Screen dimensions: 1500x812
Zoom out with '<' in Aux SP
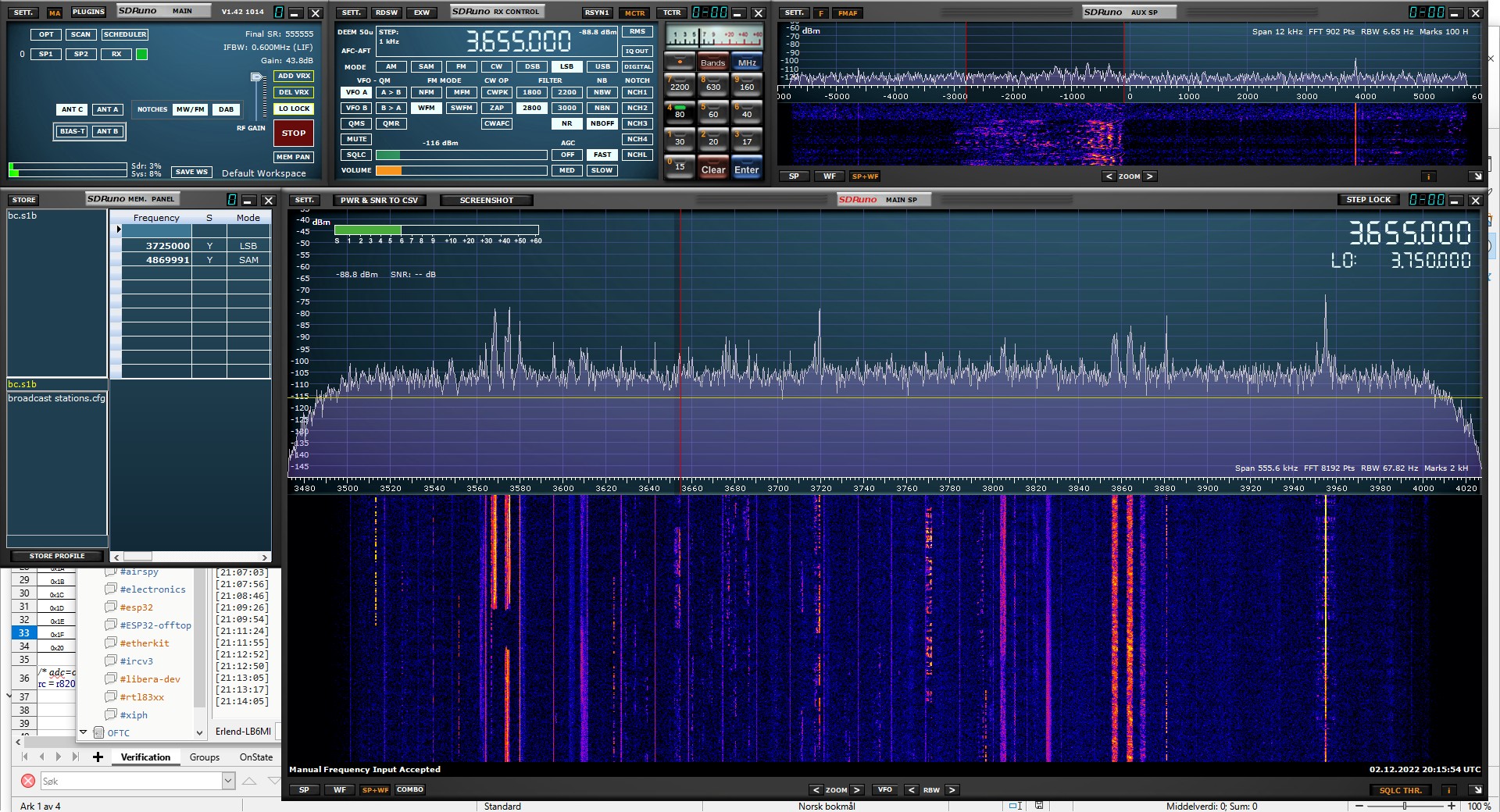point(1109,176)
